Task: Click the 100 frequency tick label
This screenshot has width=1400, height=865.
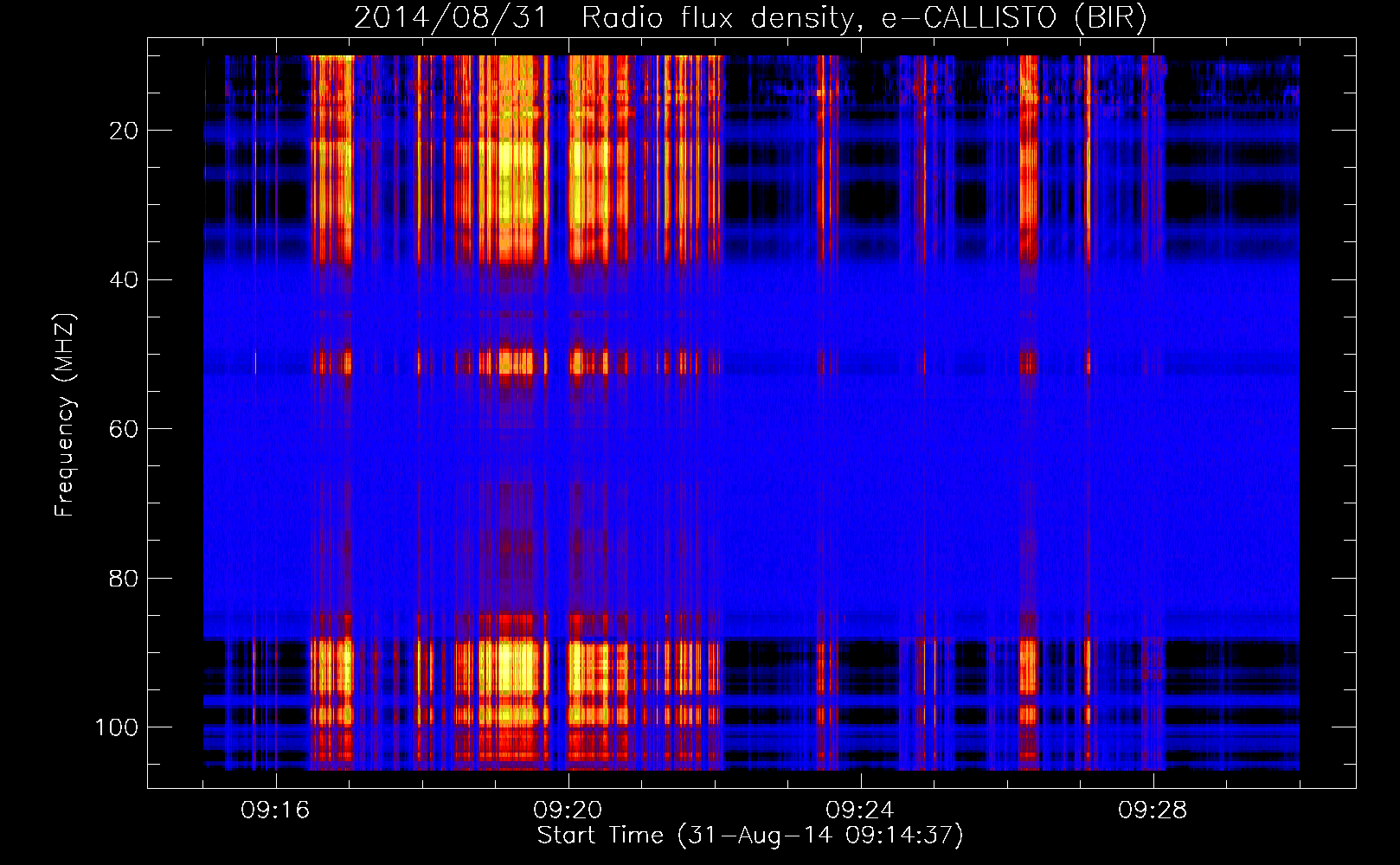Action: [117, 727]
